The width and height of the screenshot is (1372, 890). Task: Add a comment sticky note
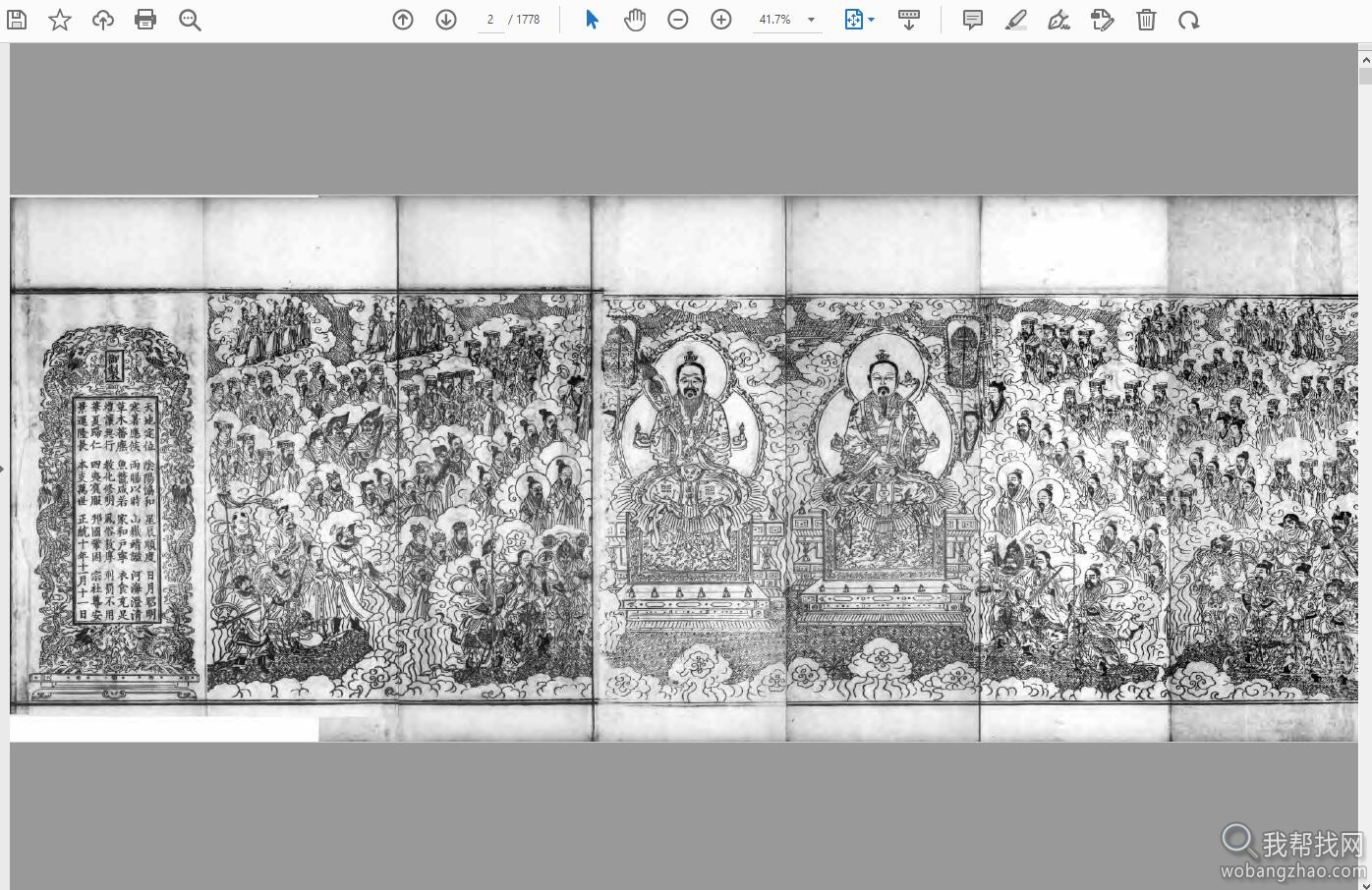coord(973,20)
